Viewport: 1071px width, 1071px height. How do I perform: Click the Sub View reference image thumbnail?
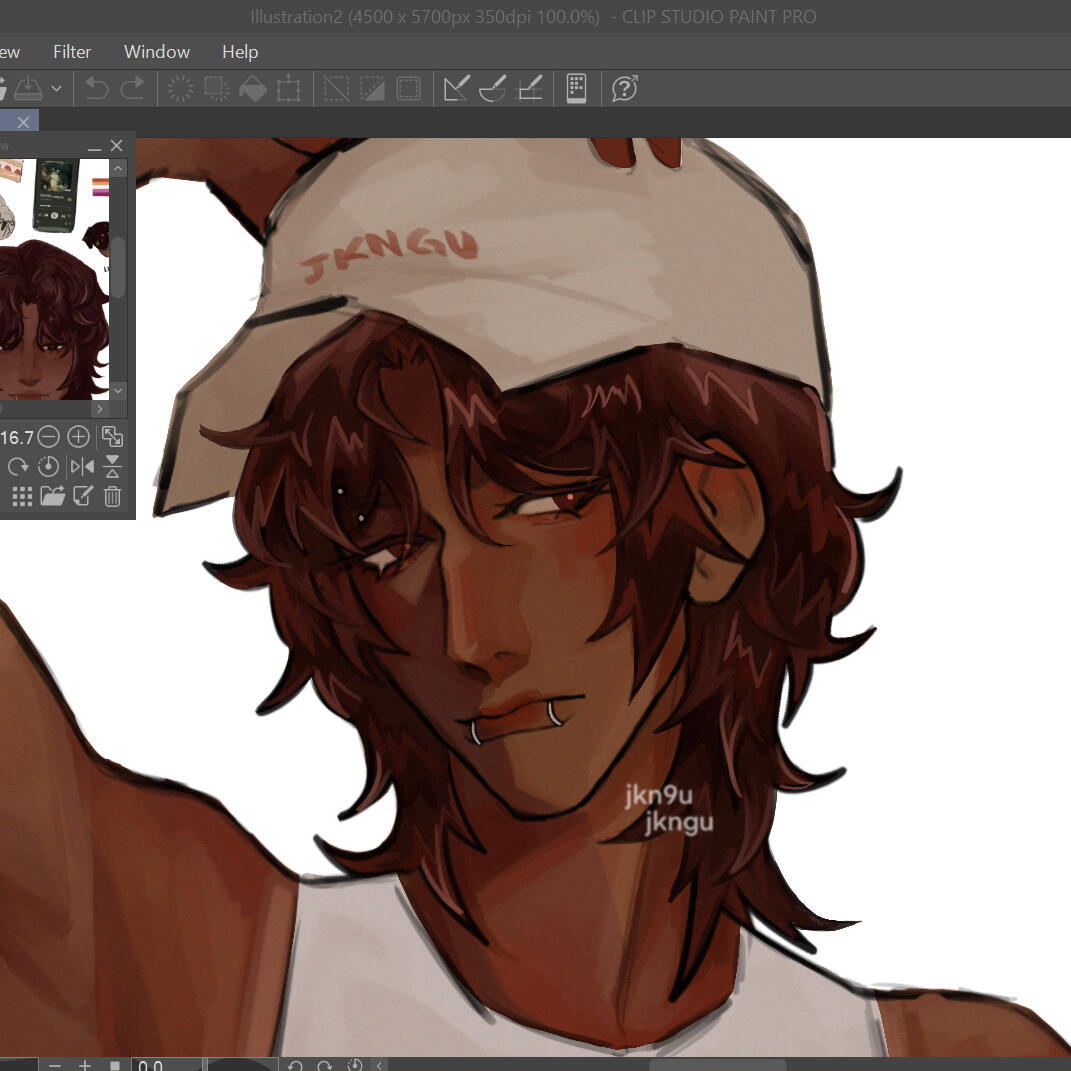click(x=53, y=279)
